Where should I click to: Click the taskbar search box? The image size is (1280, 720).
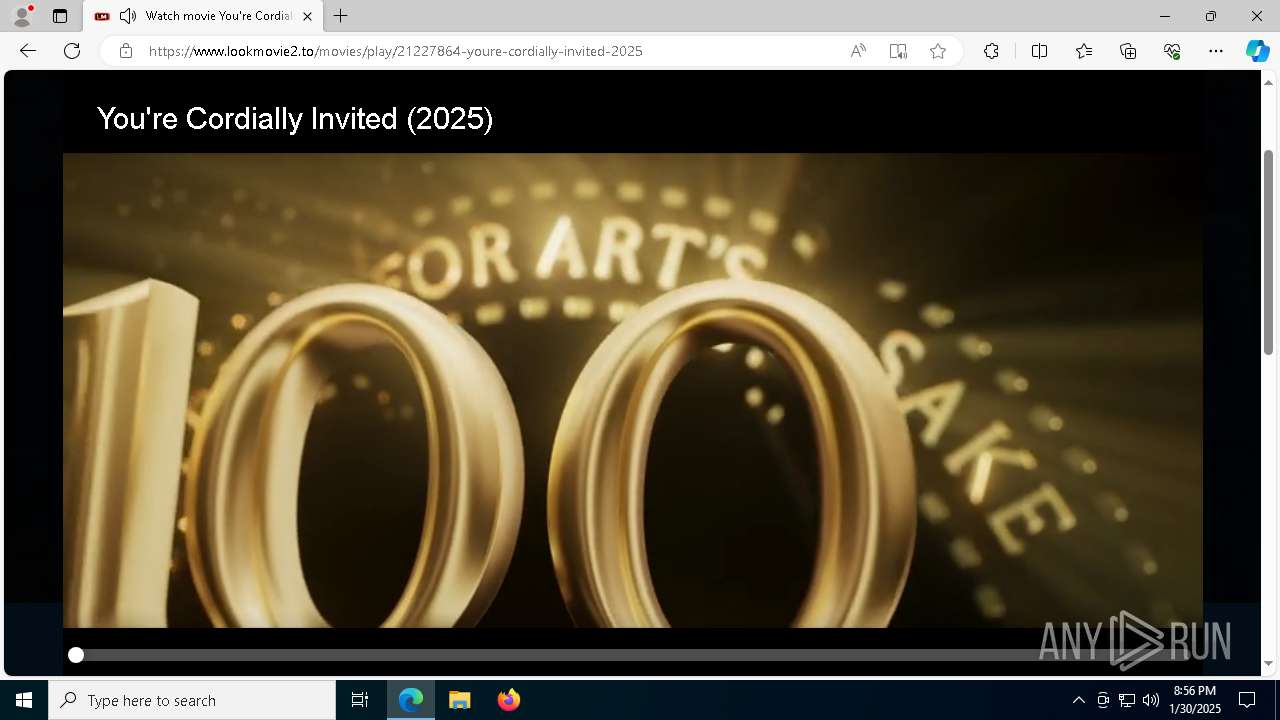pyautogui.click(x=192, y=700)
